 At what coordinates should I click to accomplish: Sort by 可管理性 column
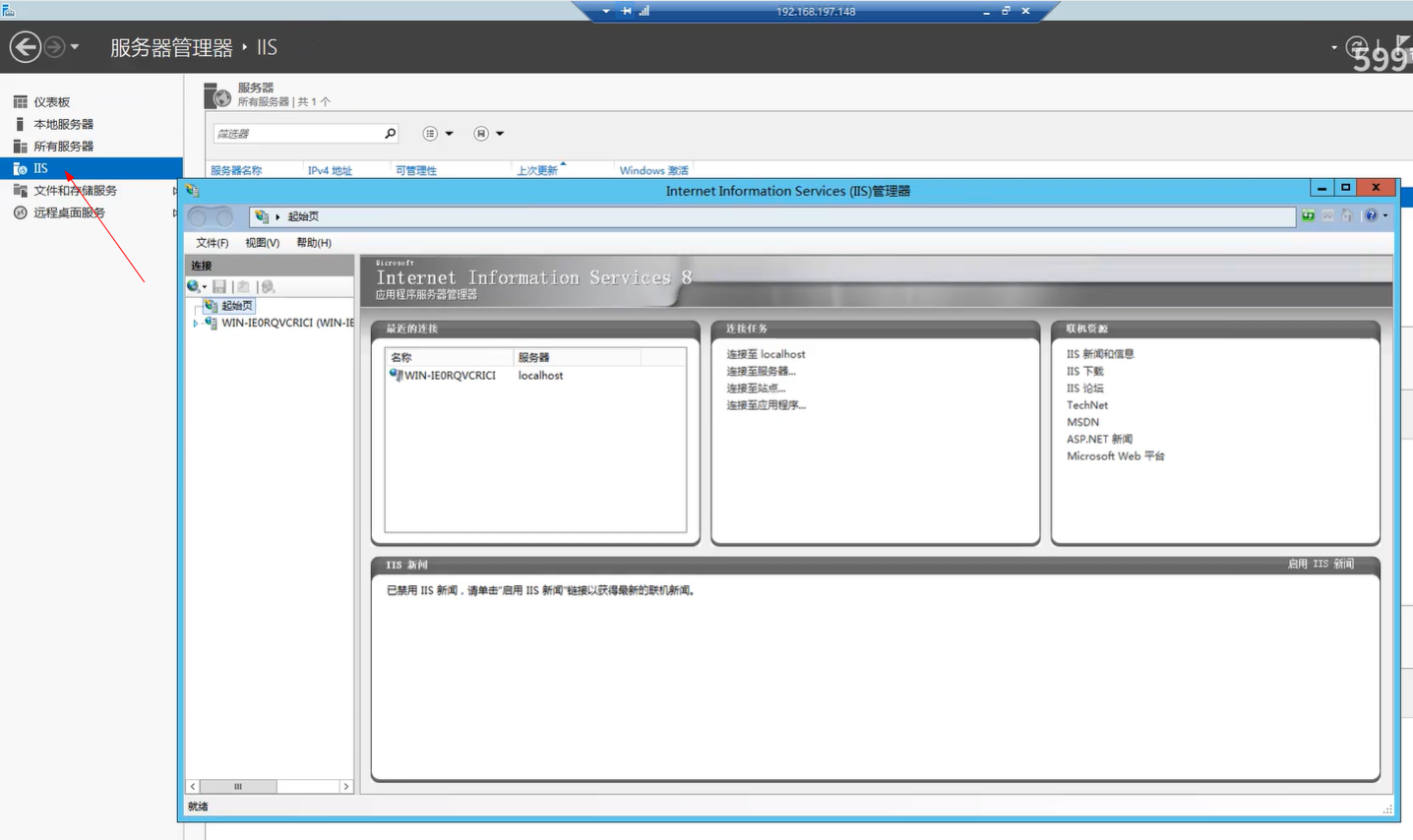tap(416, 170)
